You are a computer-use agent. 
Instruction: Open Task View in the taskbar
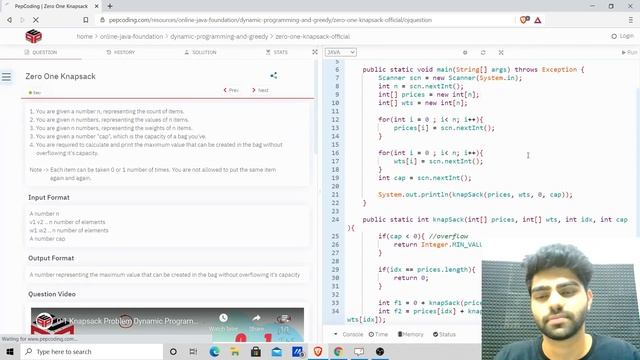tap(193, 351)
